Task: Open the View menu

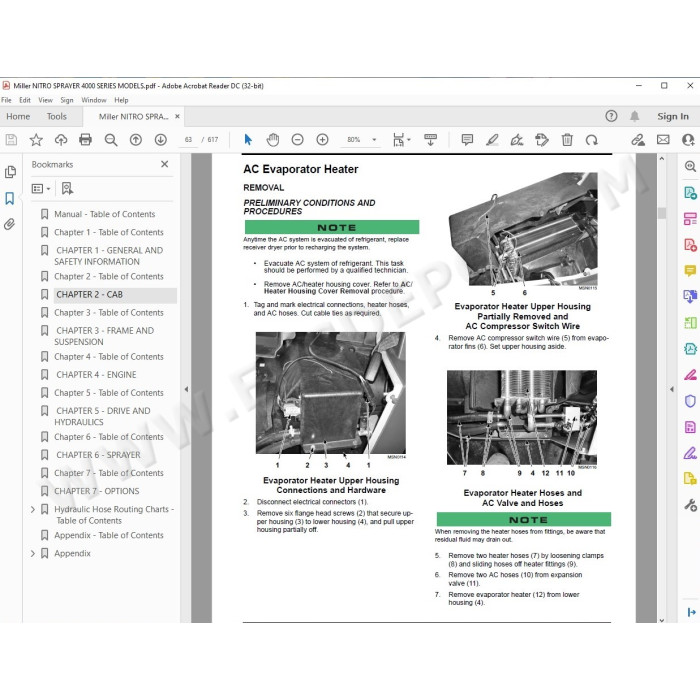Action: pos(45,100)
